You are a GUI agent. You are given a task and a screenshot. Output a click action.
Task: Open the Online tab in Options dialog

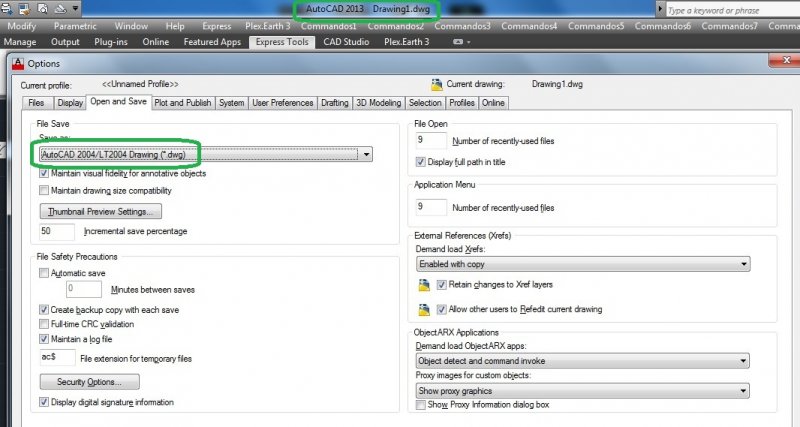[493, 103]
